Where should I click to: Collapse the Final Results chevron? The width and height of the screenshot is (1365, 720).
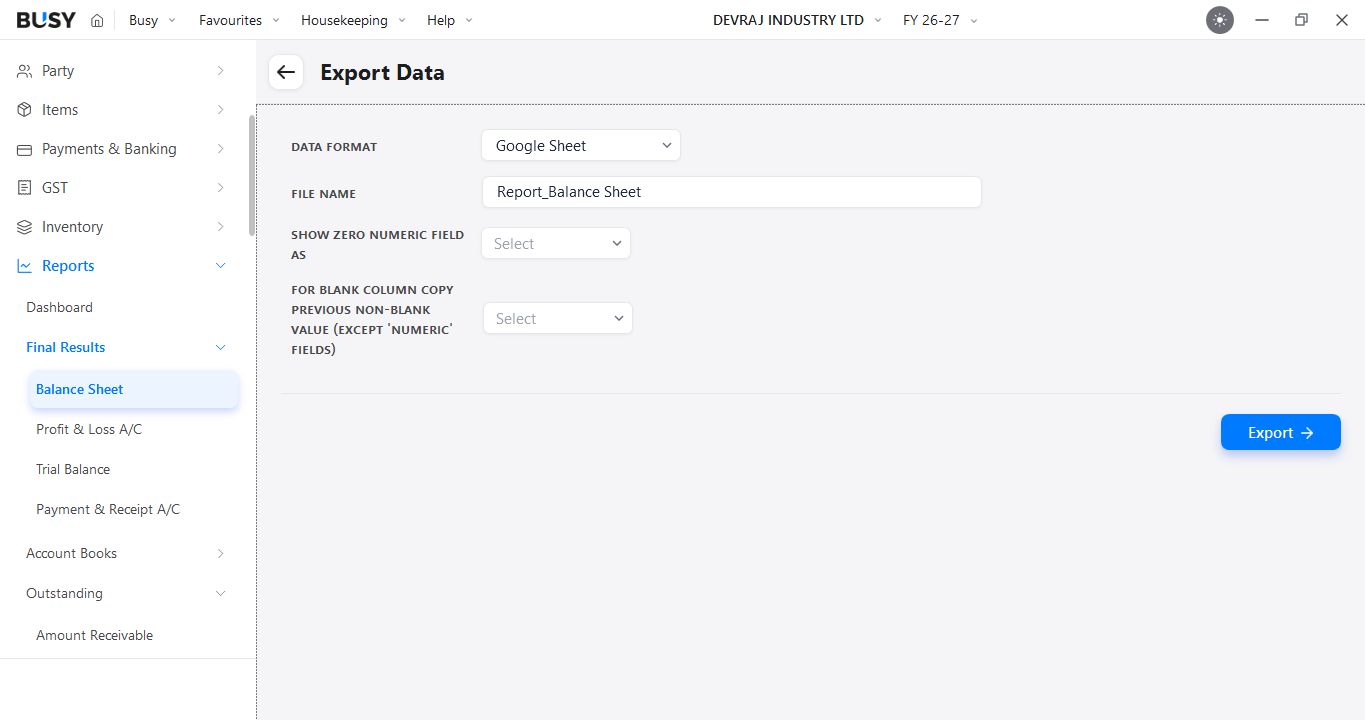(x=221, y=348)
